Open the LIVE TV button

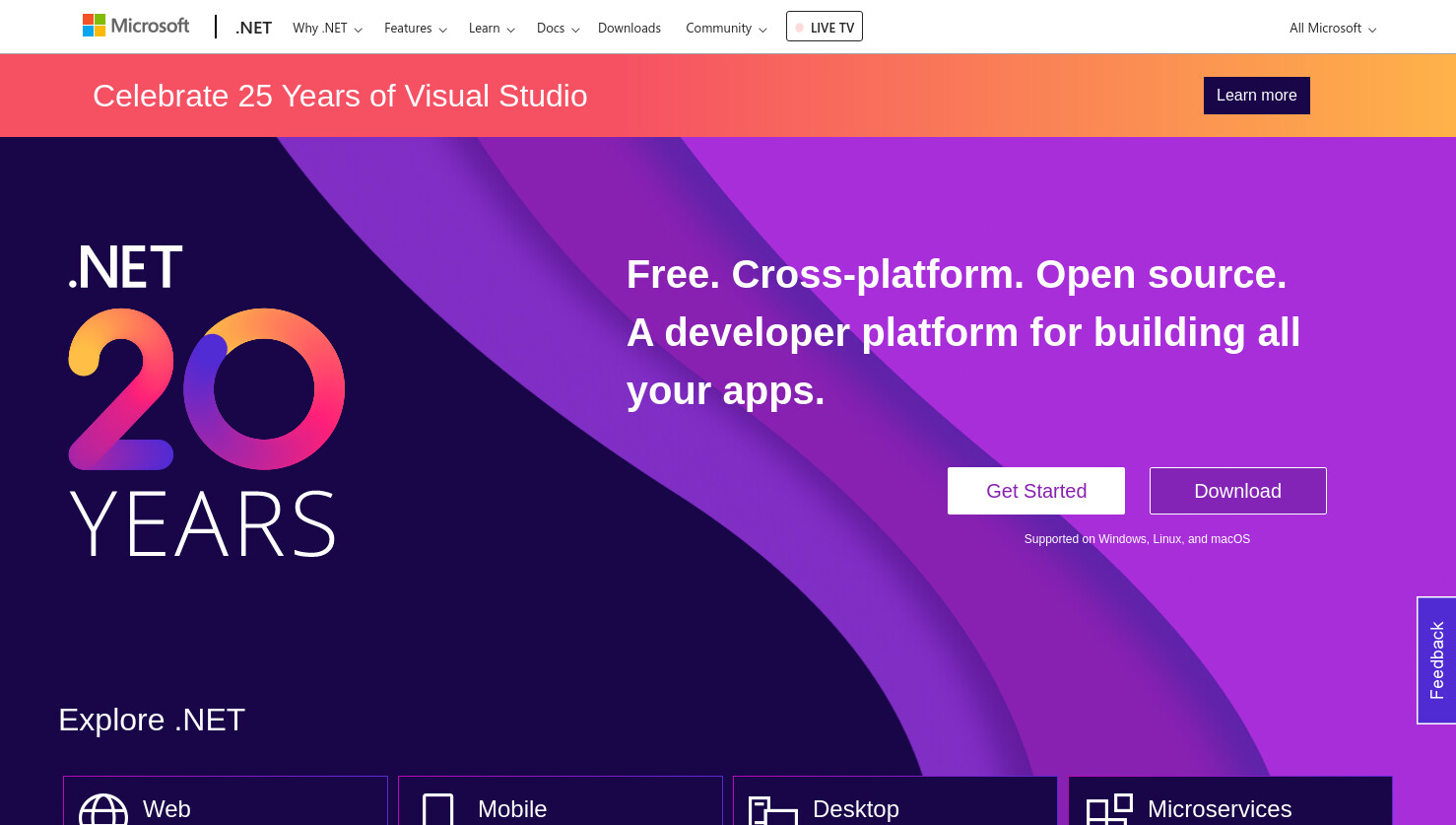pos(825,27)
